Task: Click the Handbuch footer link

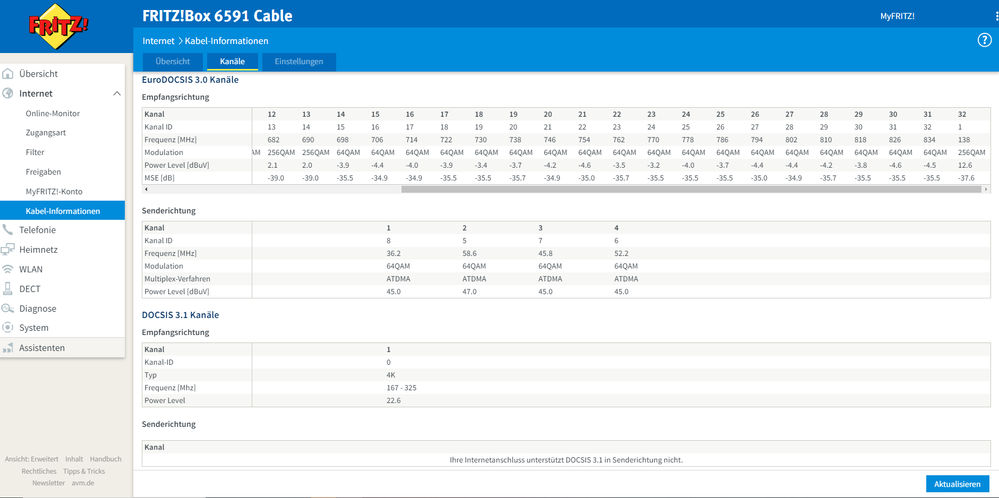Action: click(105, 459)
